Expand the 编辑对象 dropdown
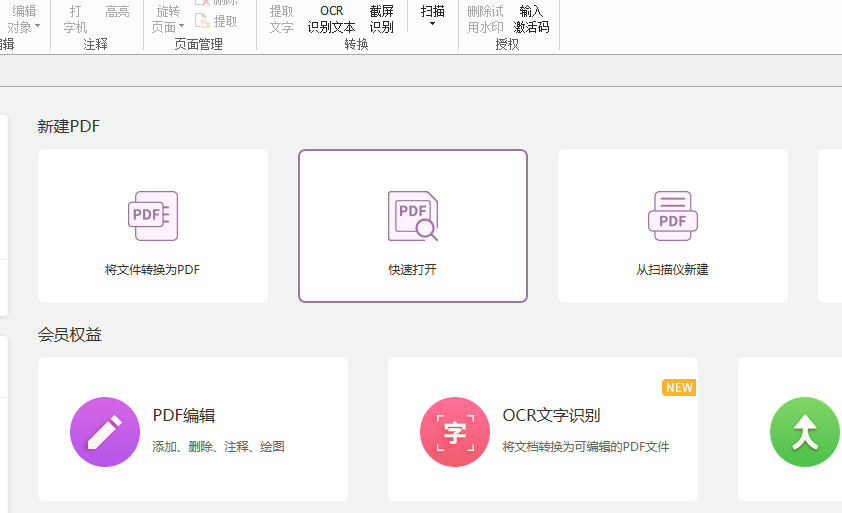Screen dimensions: 842x513 (37, 28)
